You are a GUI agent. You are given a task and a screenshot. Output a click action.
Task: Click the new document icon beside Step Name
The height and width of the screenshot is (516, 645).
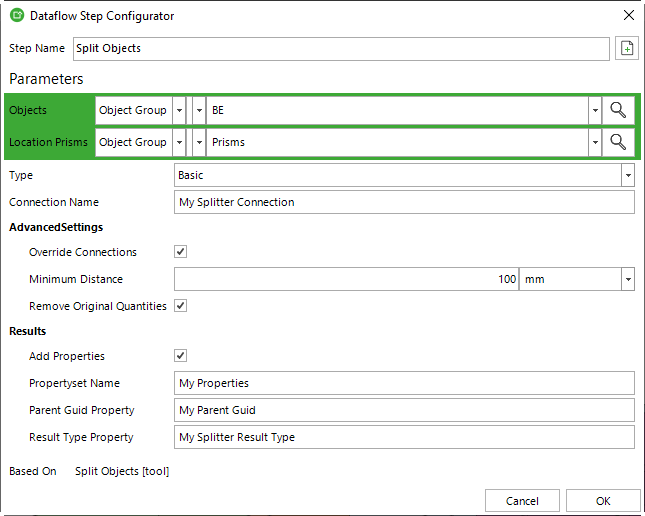click(626, 48)
